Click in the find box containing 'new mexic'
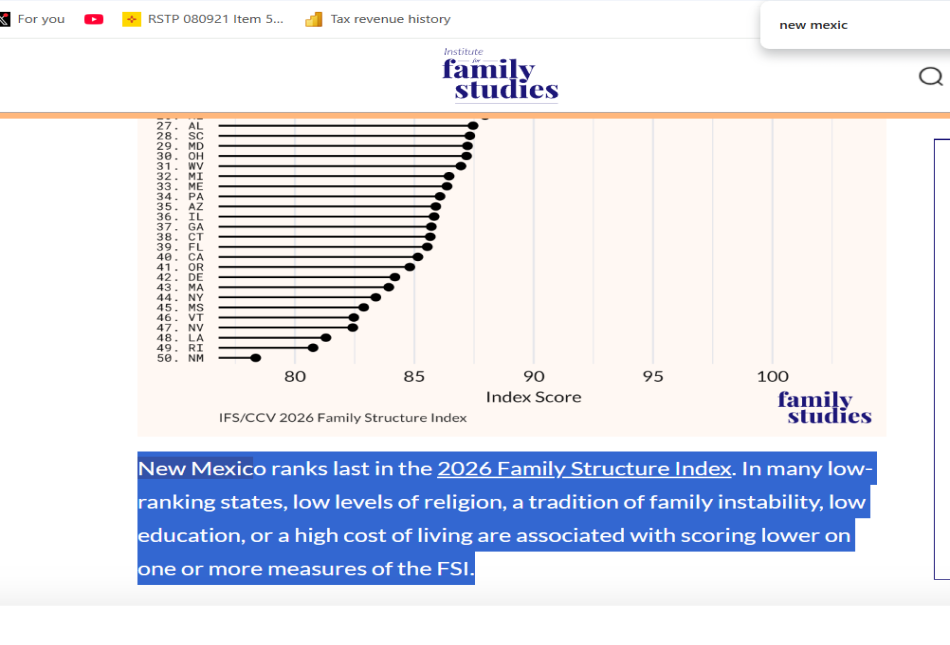The image size is (950, 645). (850, 25)
